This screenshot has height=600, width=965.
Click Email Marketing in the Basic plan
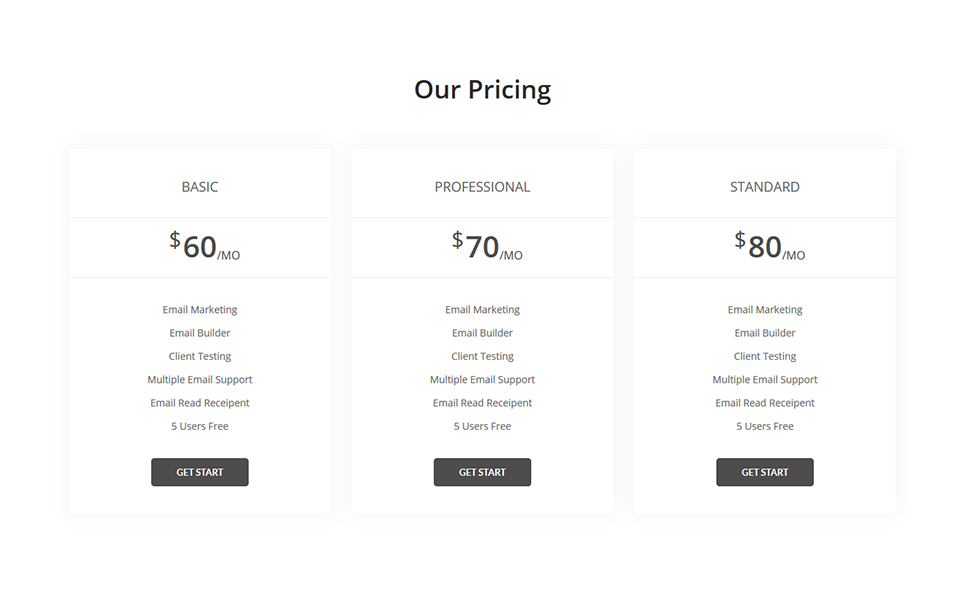(x=199, y=310)
